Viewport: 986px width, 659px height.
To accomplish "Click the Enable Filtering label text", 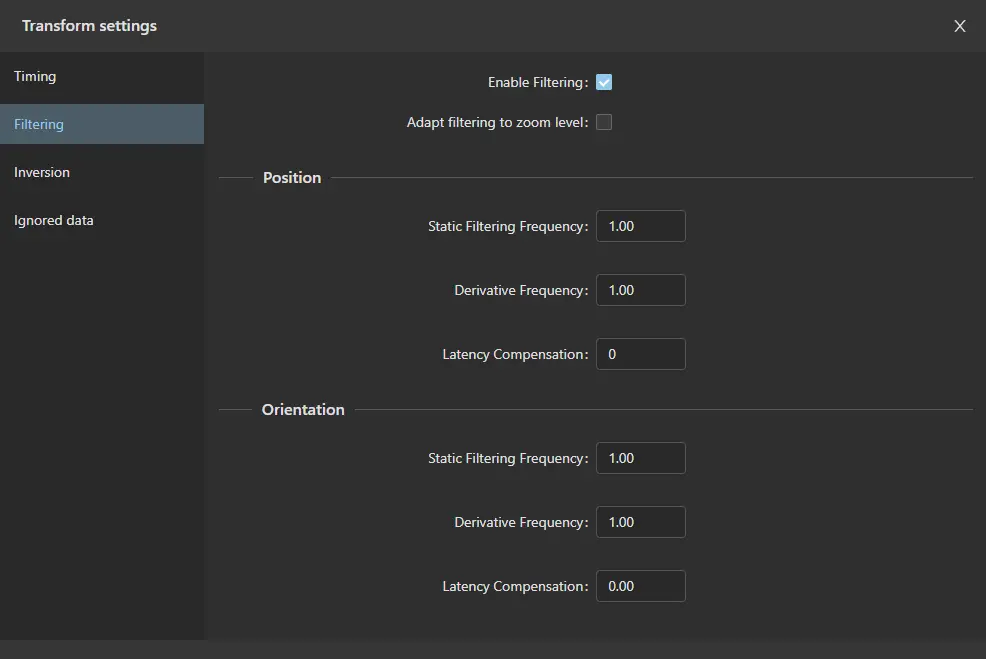I will pos(537,82).
